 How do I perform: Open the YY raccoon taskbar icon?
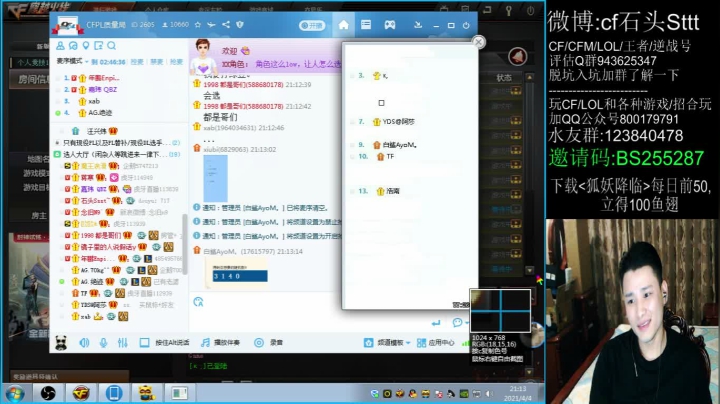click(x=146, y=393)
